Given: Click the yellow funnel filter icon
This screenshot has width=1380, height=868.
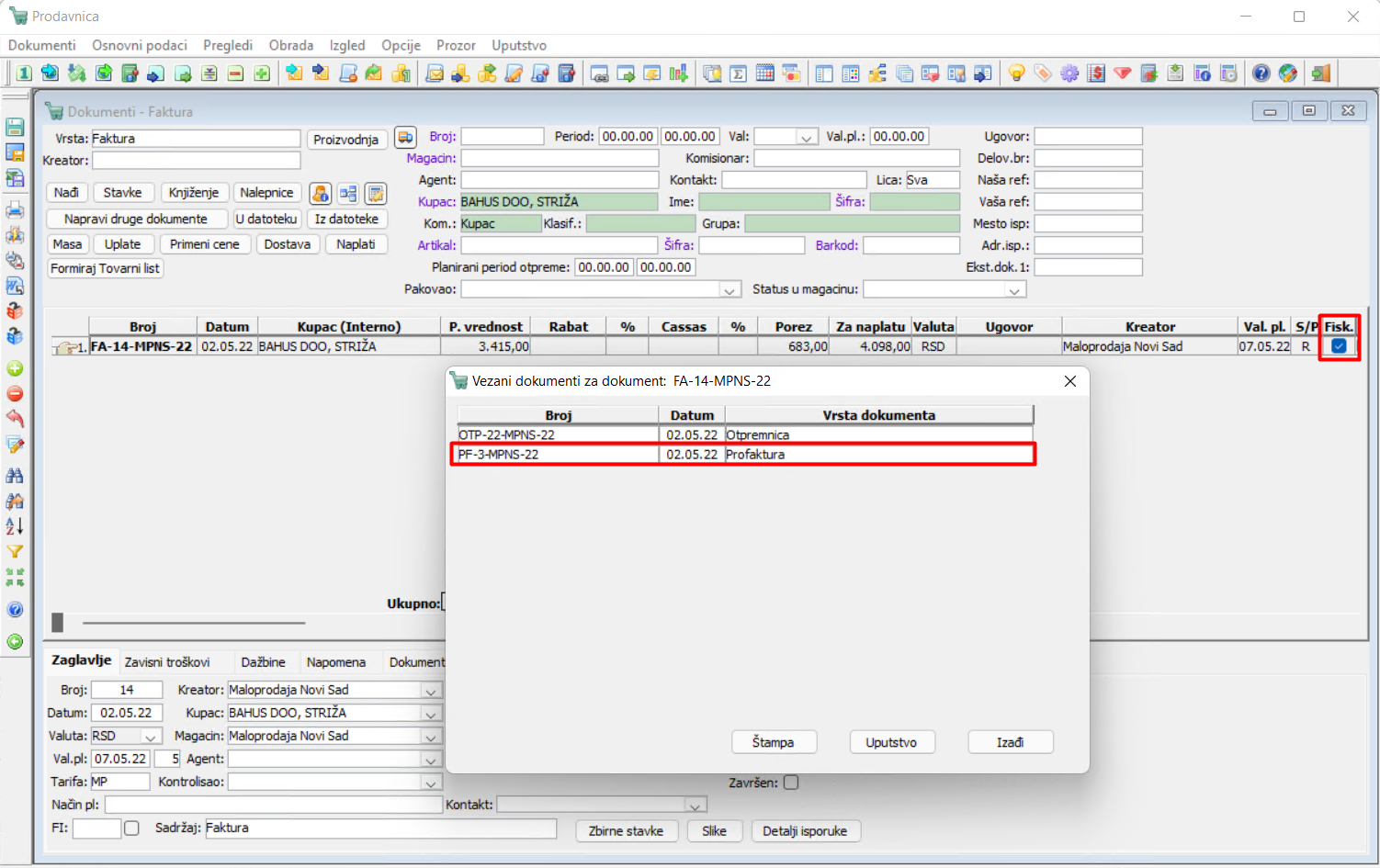Looking at the screenshot, I should click(x=15, y=552).
